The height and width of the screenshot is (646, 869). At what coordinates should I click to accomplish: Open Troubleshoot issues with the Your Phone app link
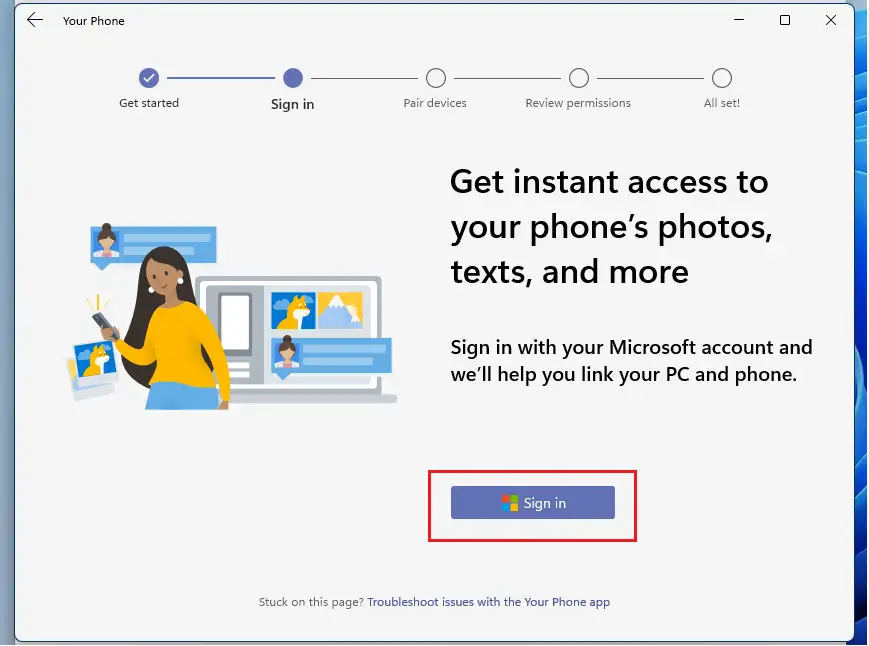pos(488,602)
